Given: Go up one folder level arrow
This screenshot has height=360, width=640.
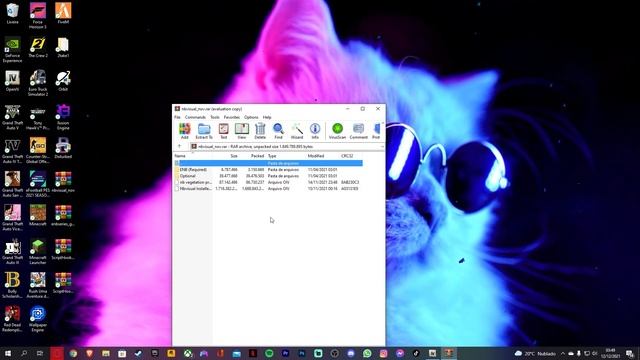Looking at the screenshot, I should 179,146.
